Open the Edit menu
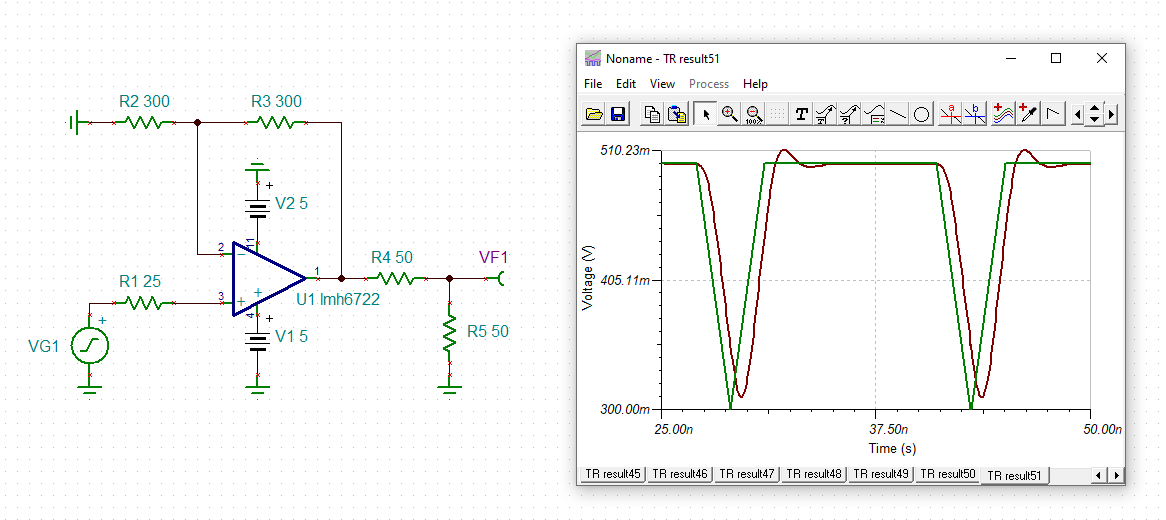 coord(625,84)
